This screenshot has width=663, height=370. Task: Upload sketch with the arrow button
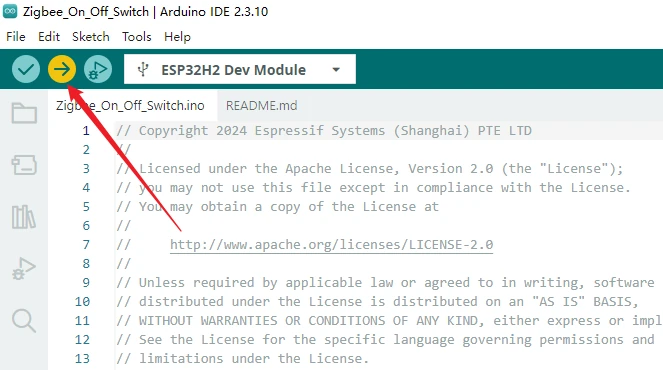[62, 69]
